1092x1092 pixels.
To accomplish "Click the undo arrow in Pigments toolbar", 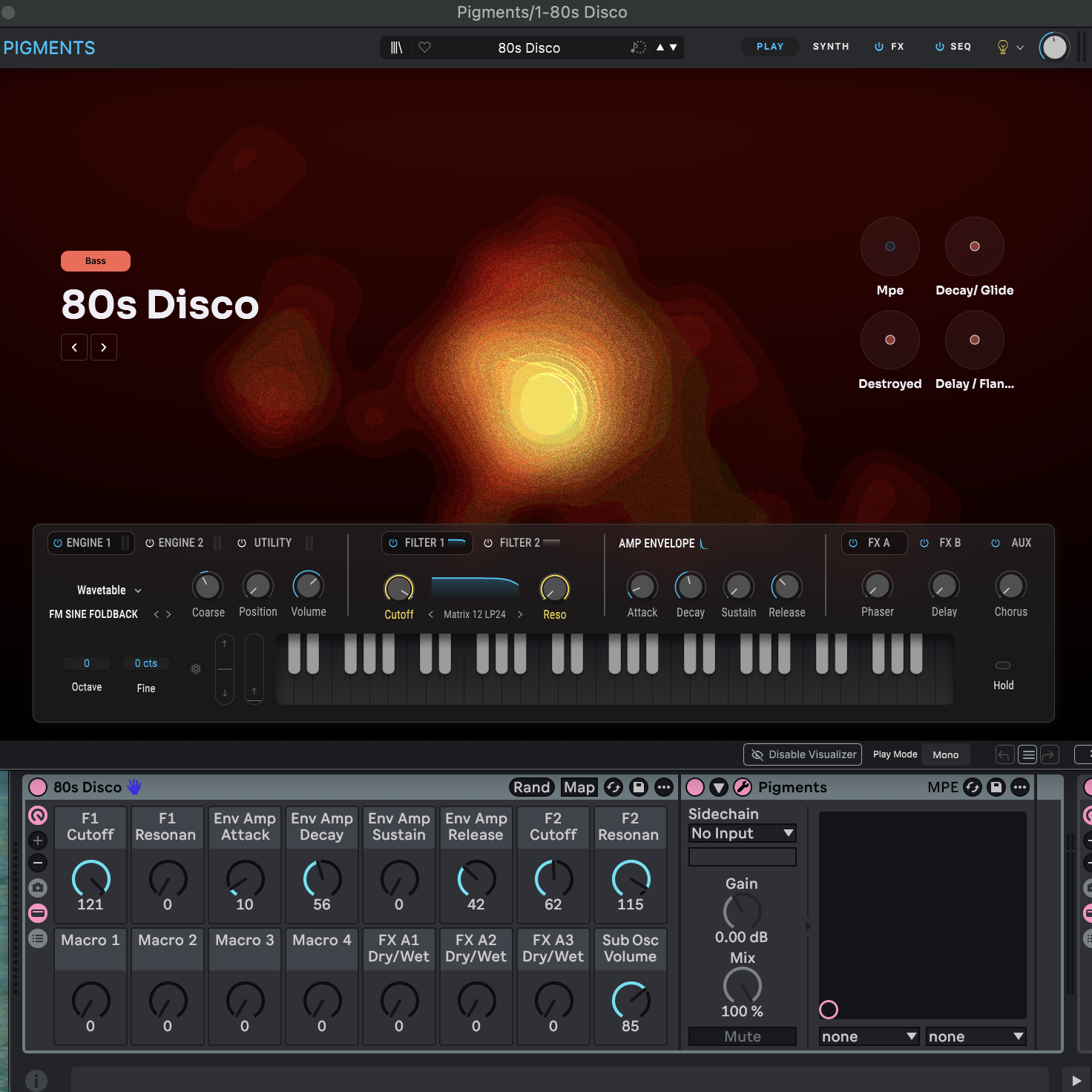I will click(1004, 754).
